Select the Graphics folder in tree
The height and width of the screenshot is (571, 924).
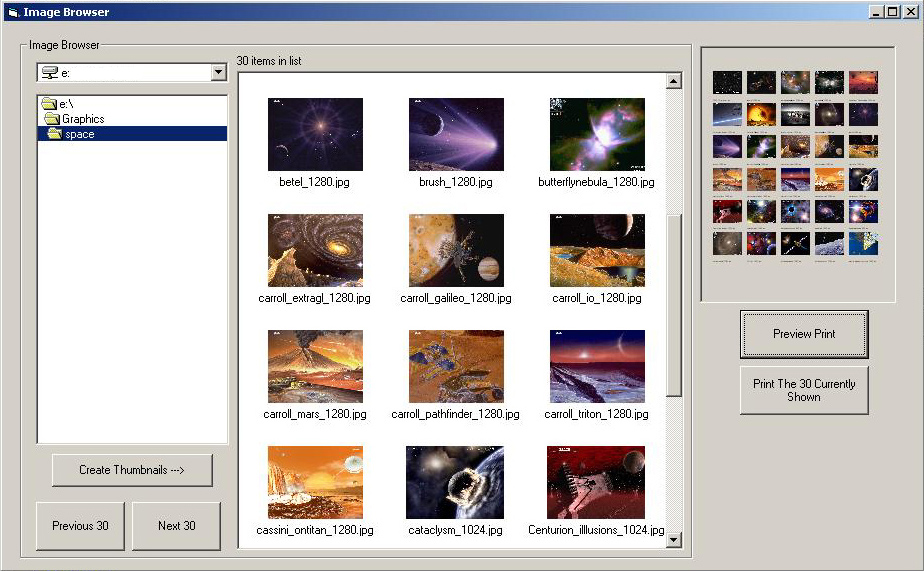[x=83, y=119]
